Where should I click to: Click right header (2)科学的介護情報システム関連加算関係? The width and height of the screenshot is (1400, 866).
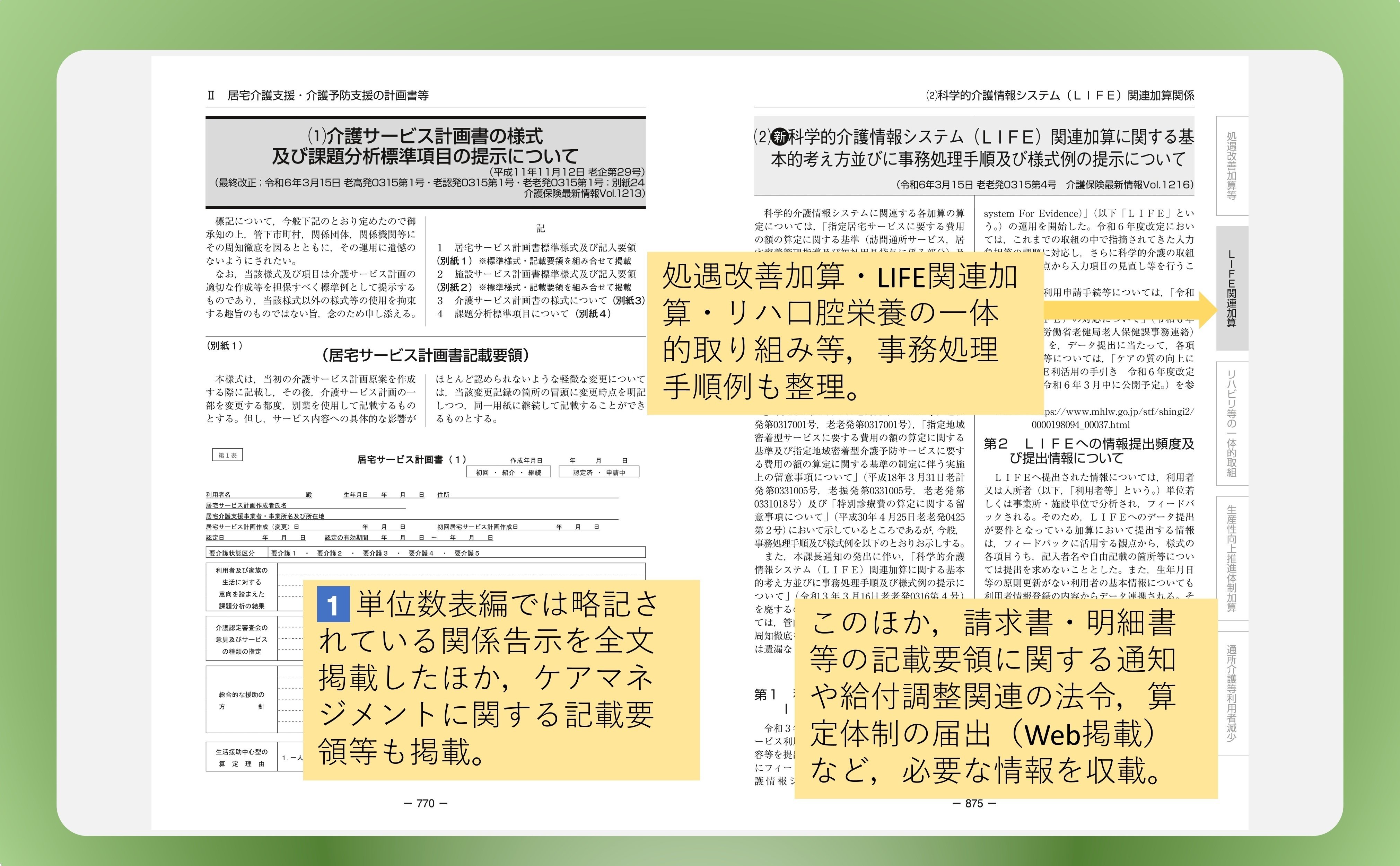(1060, 96)
